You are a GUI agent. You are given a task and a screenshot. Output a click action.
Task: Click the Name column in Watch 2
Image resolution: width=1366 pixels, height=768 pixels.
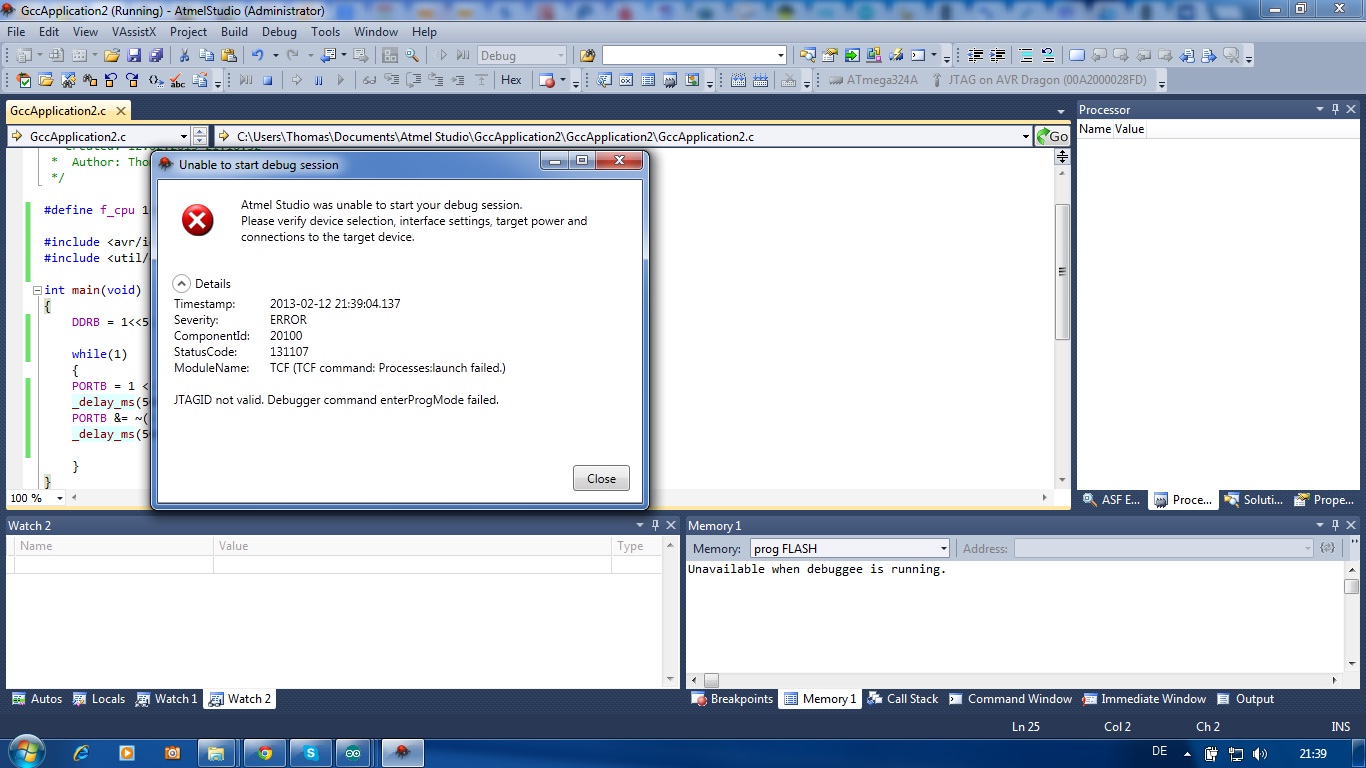[115, 546]
